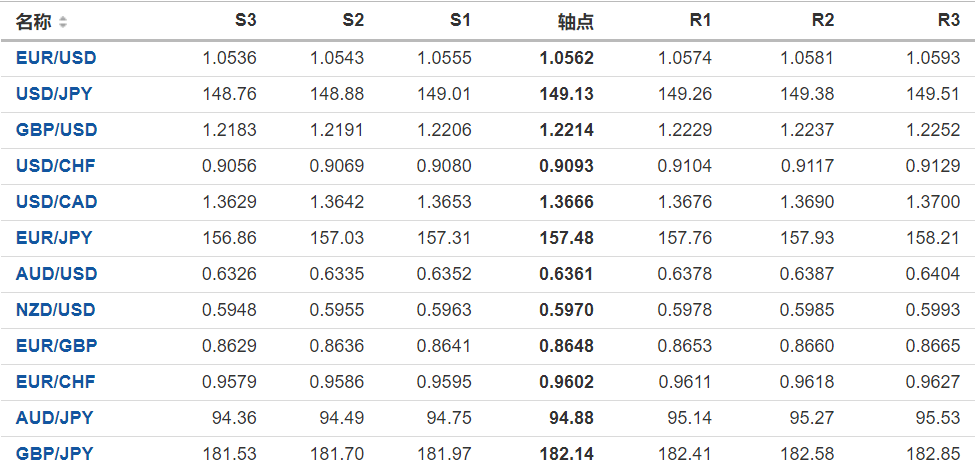The height and width of the screenshot is (468, 975).
Task: Click the NZD/USD pair link
Action: [x=56, y=310]
